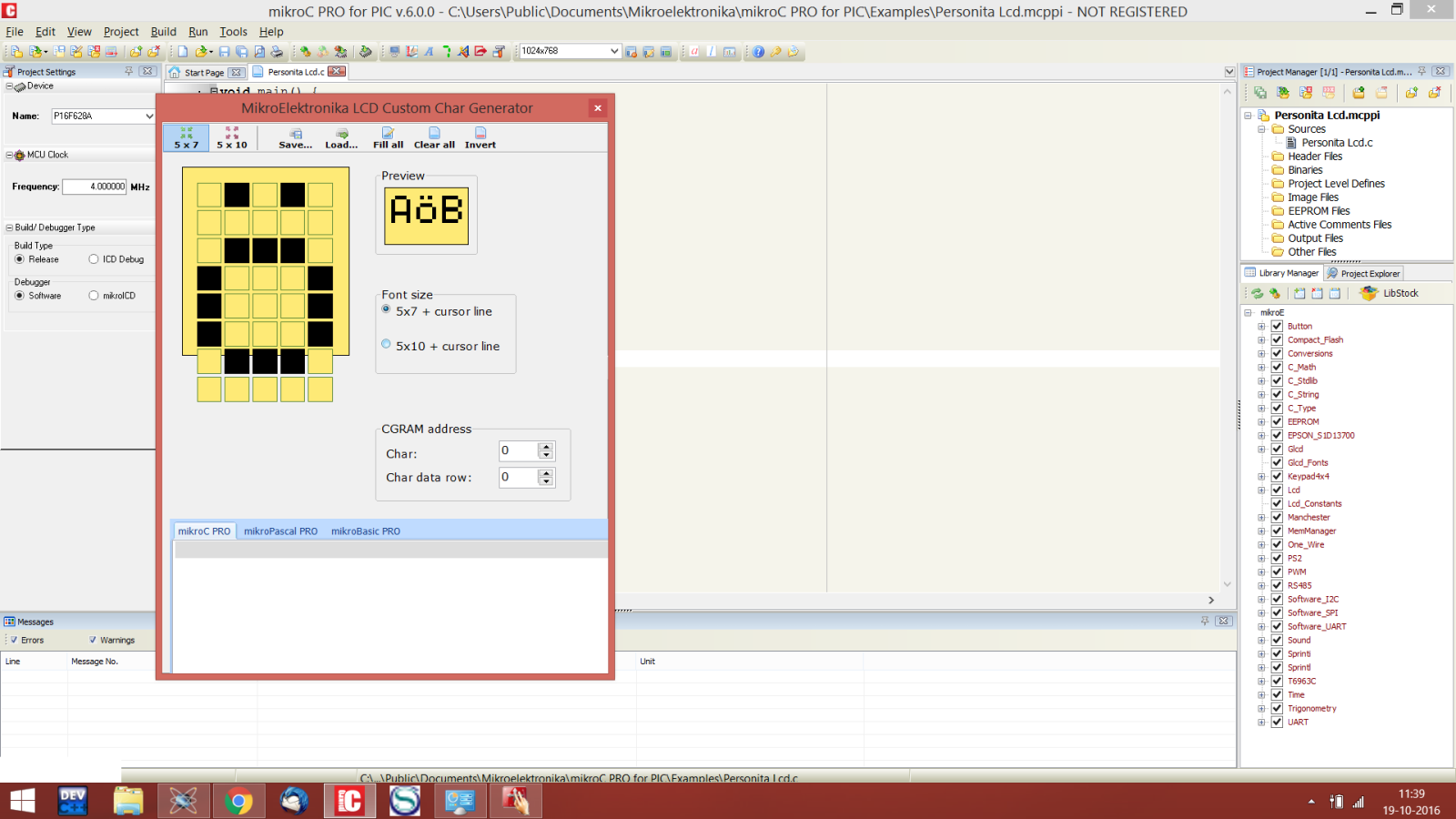This screenshot has height=819, width=1456.
Task: Open the 1024x768 resolution dropdown
Action: coord(614,51)
